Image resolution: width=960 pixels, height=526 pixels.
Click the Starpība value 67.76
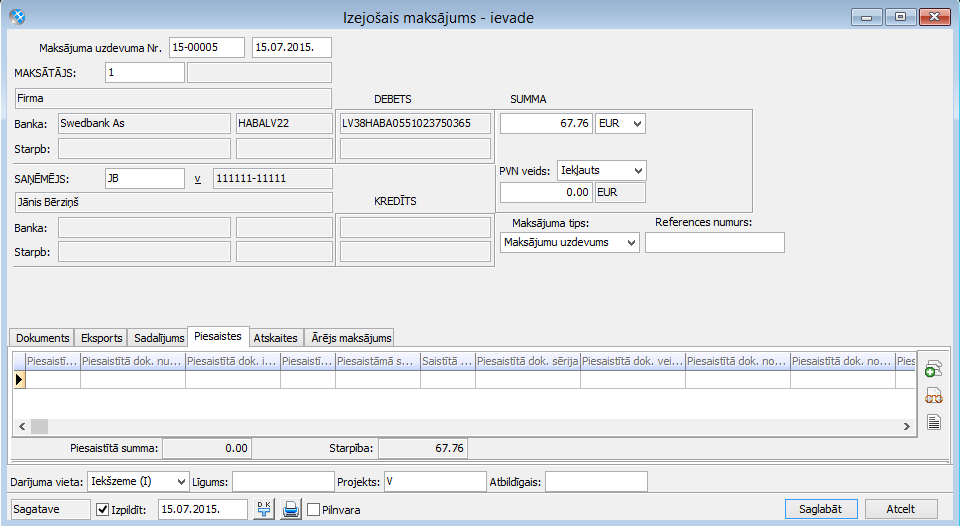423,448
